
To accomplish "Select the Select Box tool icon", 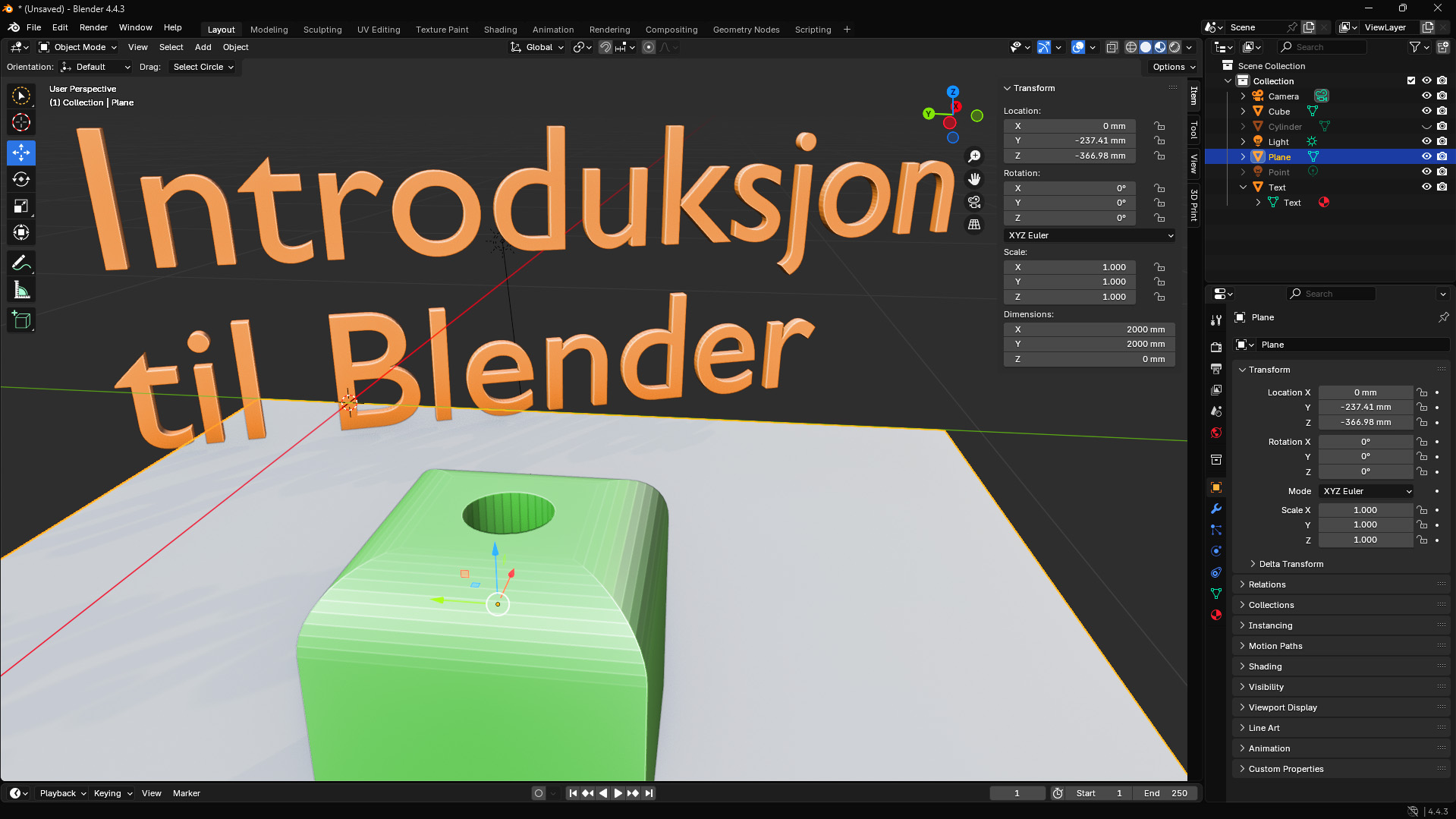I will point(21,96).
